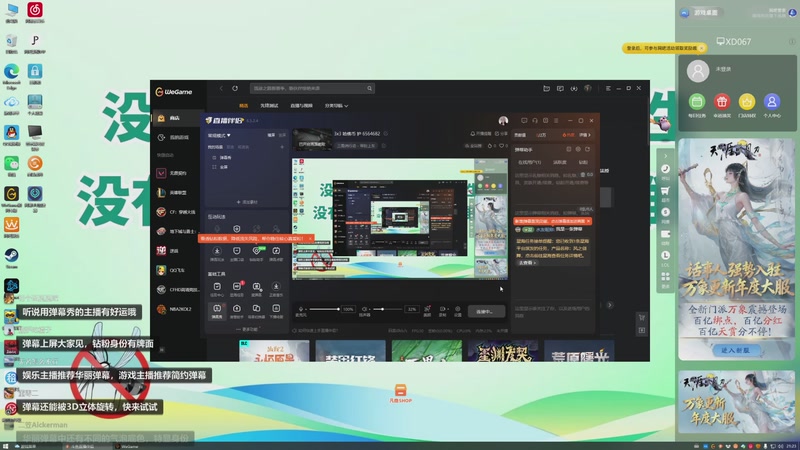Adjust the microphone volume slider
Viewport: 800px width, 450px height.
(324, 309)
